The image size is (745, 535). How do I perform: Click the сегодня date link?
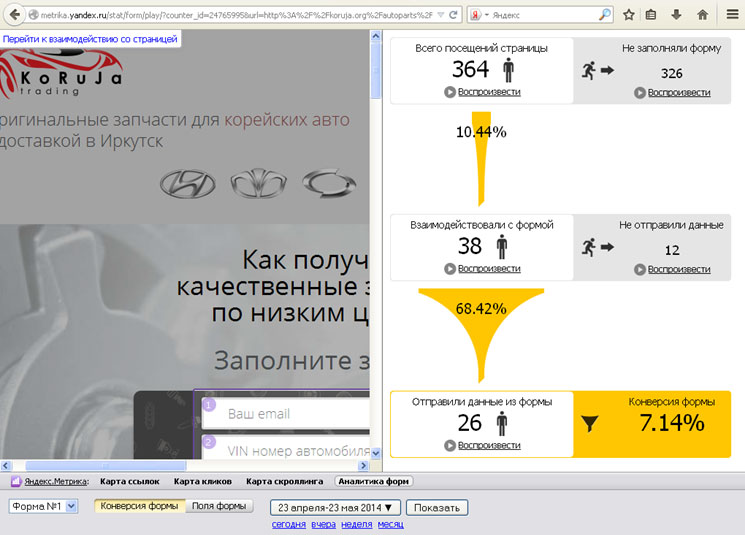(x=289, y=524)
